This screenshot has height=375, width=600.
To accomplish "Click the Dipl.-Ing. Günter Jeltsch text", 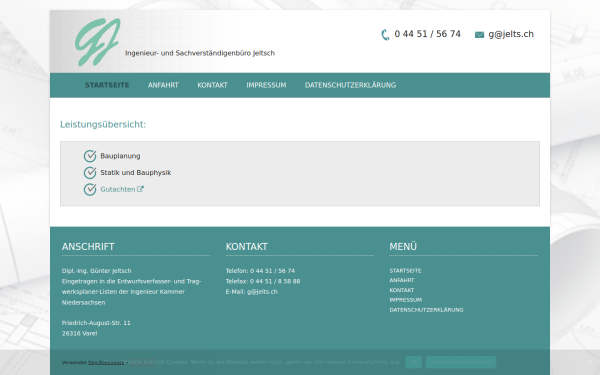I will coord(96,271).
